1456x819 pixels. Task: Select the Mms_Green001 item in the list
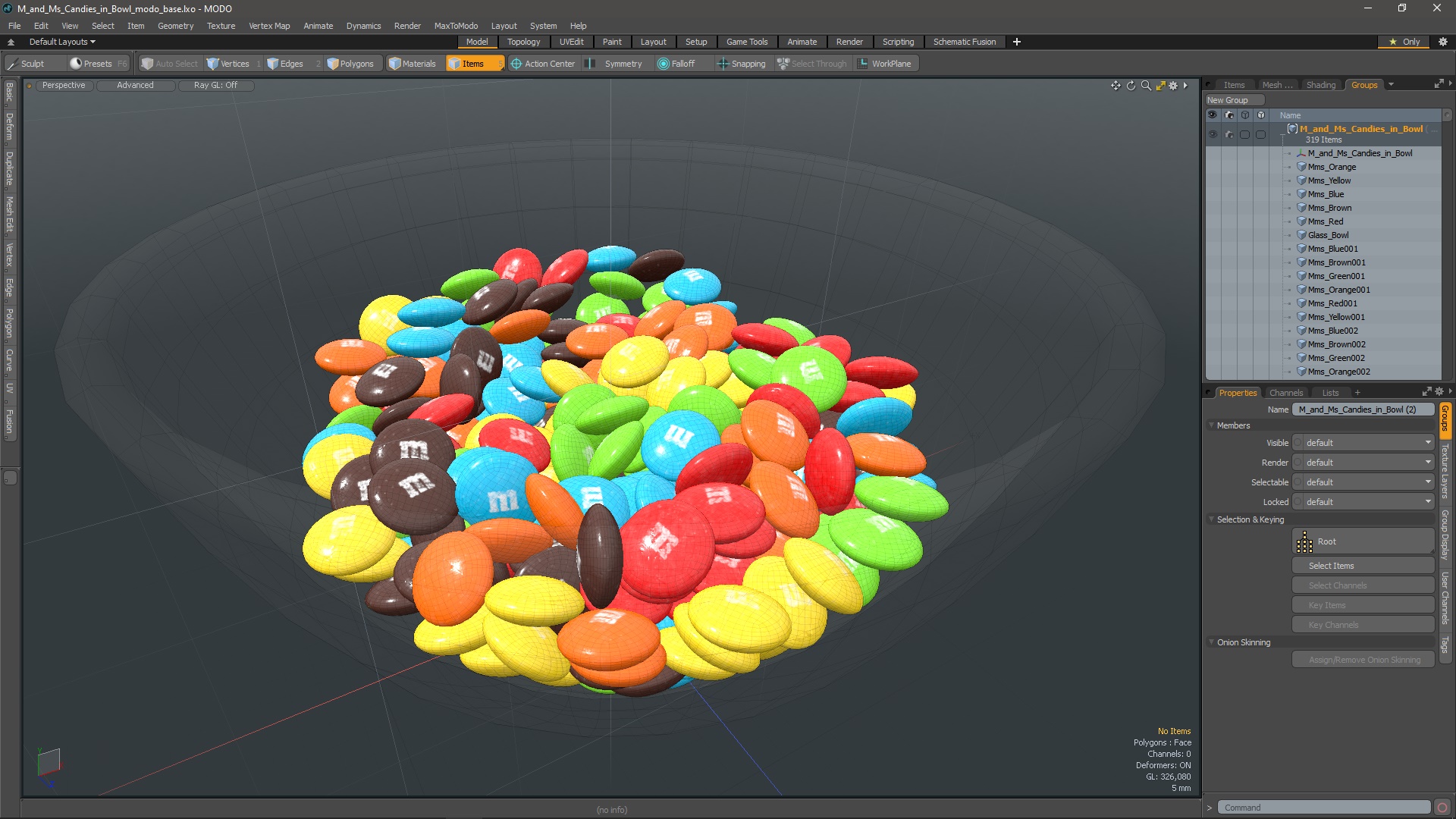tap(1335, 276)
